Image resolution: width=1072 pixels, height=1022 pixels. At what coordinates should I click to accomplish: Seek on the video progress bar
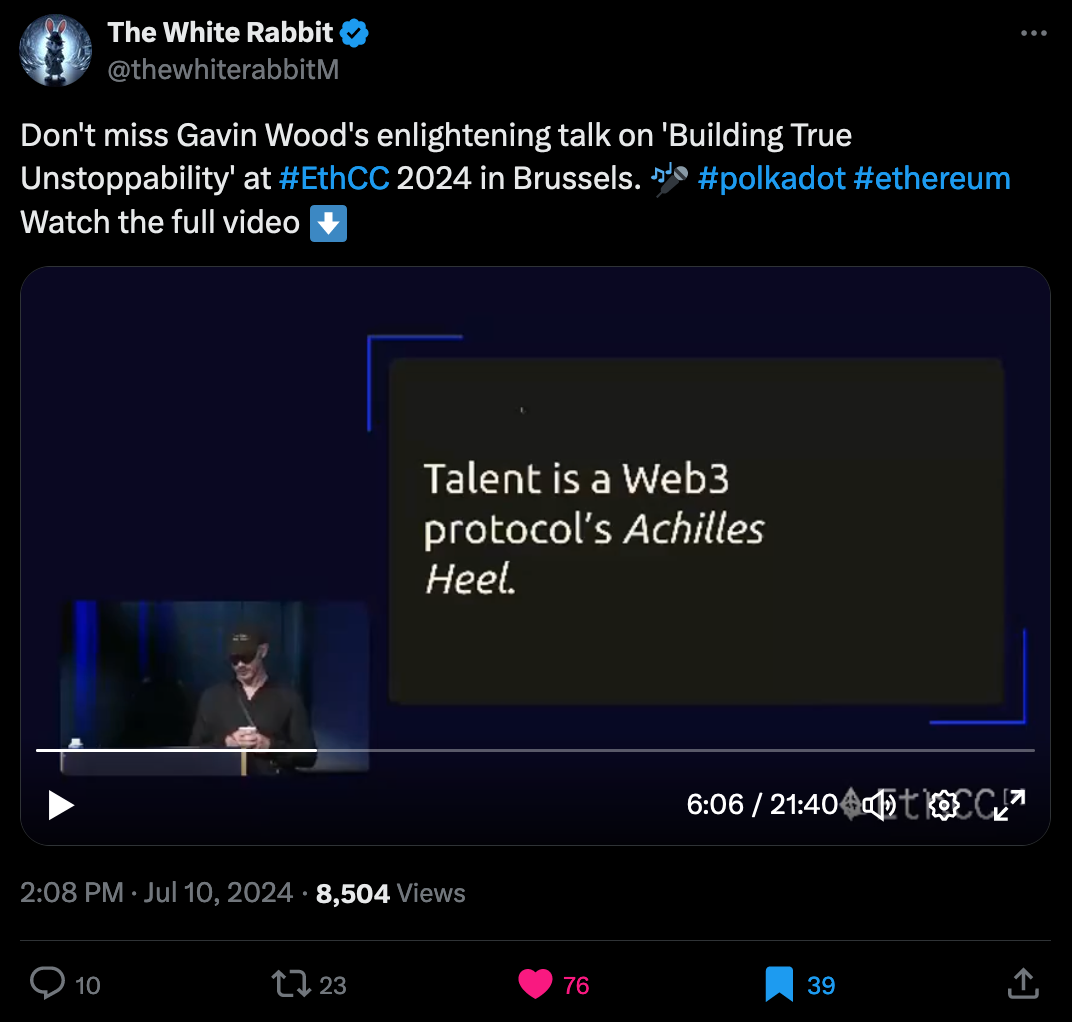tap(535, 750)
